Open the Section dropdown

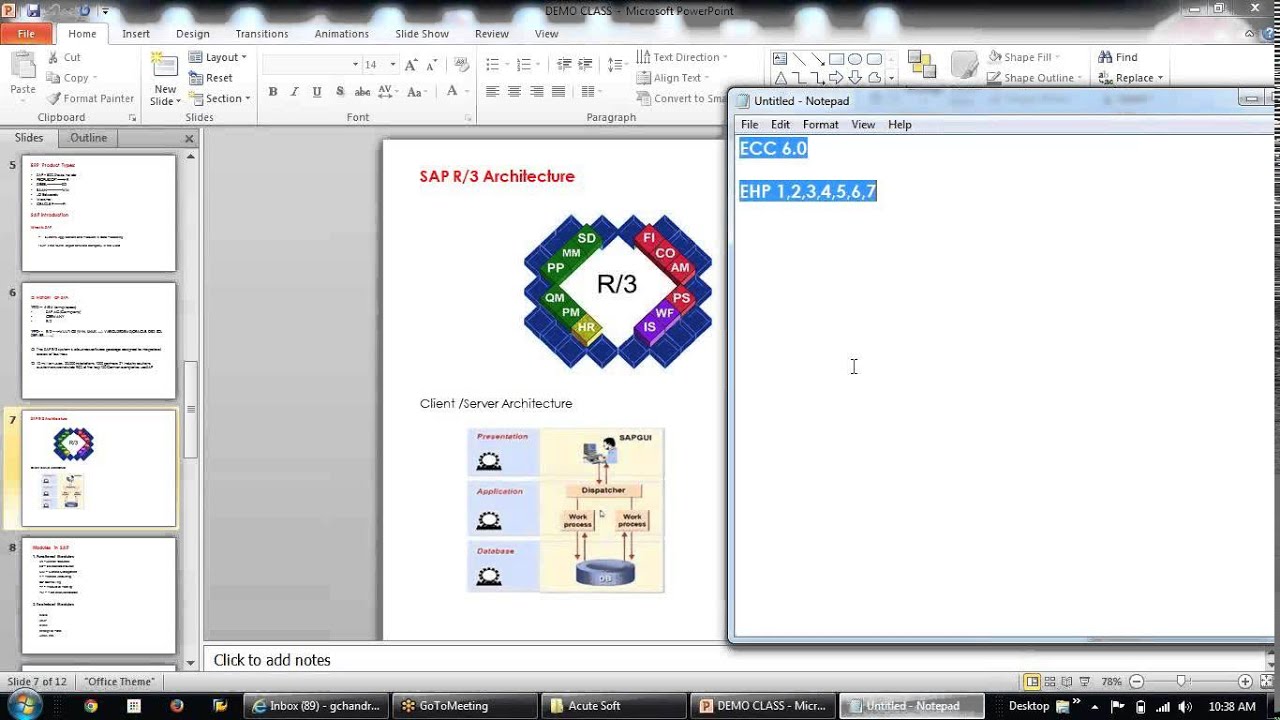pos(217,98)
